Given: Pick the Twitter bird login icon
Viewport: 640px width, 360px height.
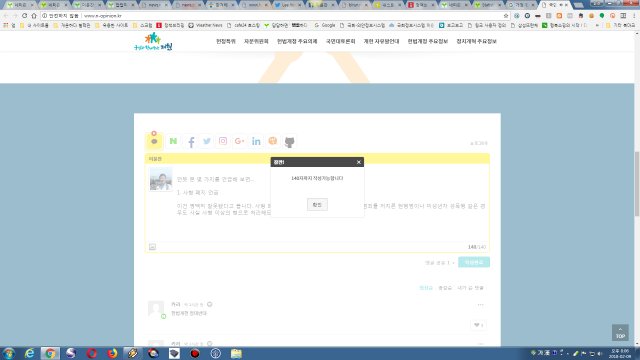Looking at the screenshot, I should tap(207, 141).
